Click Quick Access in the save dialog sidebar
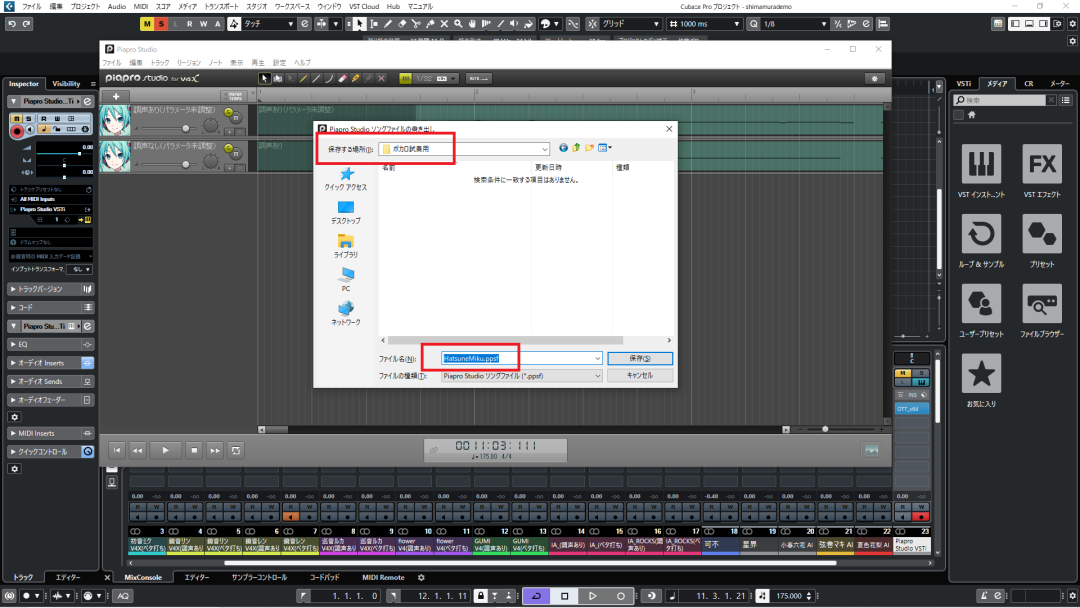Viewport: 1080px width, 608px height. pyautogui.click(x=346, y=178)
